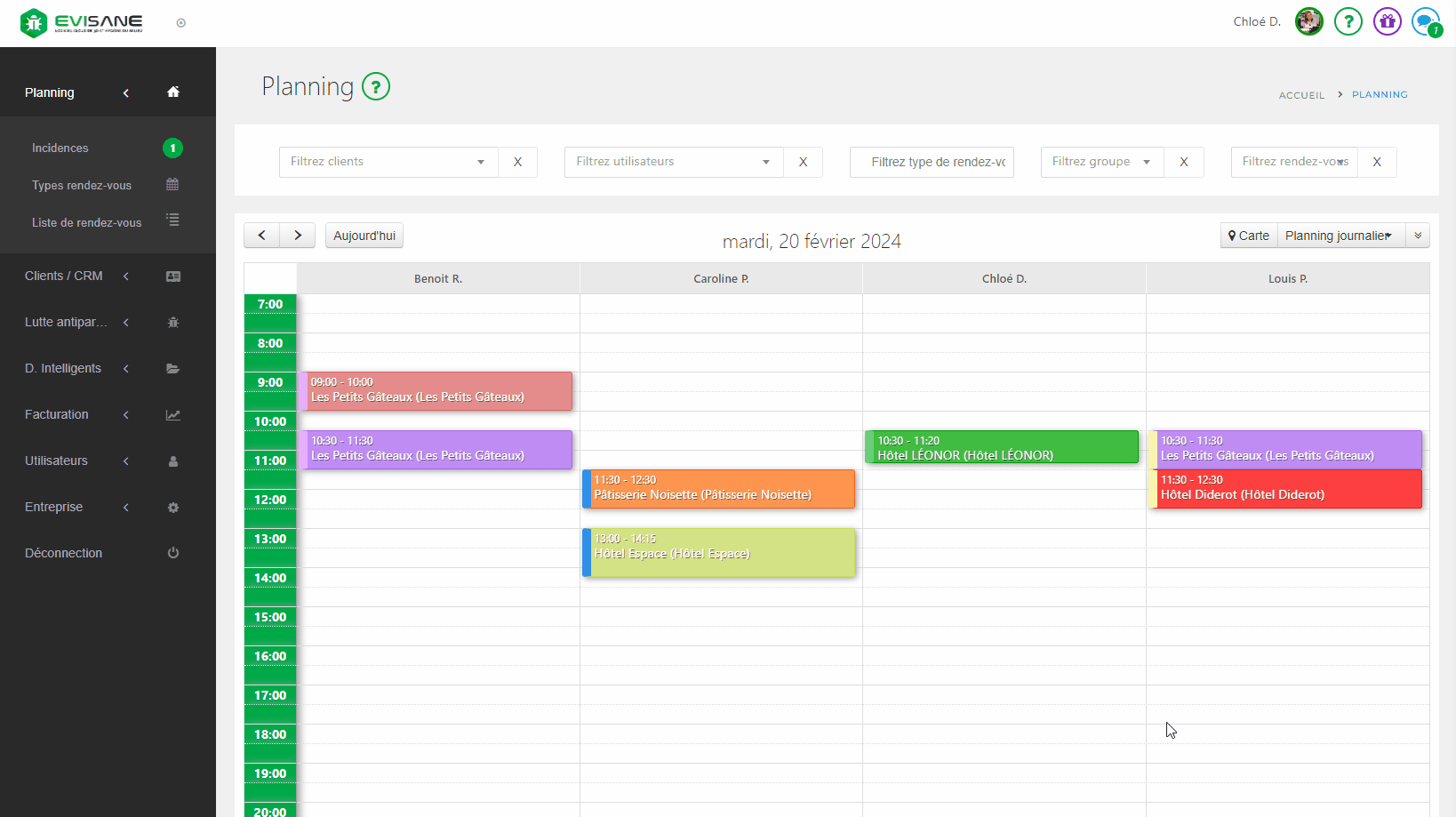Open Liste de rendez-vous menu item
Image resolution: width=1456 pixels, height=817 pixels.
(87, 223)
